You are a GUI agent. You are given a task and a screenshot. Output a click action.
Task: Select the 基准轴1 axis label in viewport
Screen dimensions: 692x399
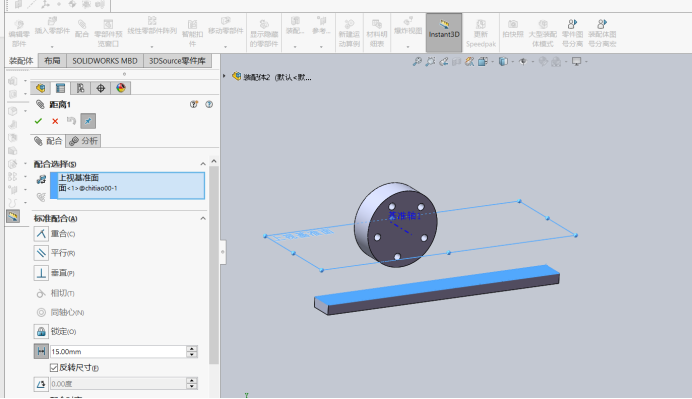[x=404, y=216]
